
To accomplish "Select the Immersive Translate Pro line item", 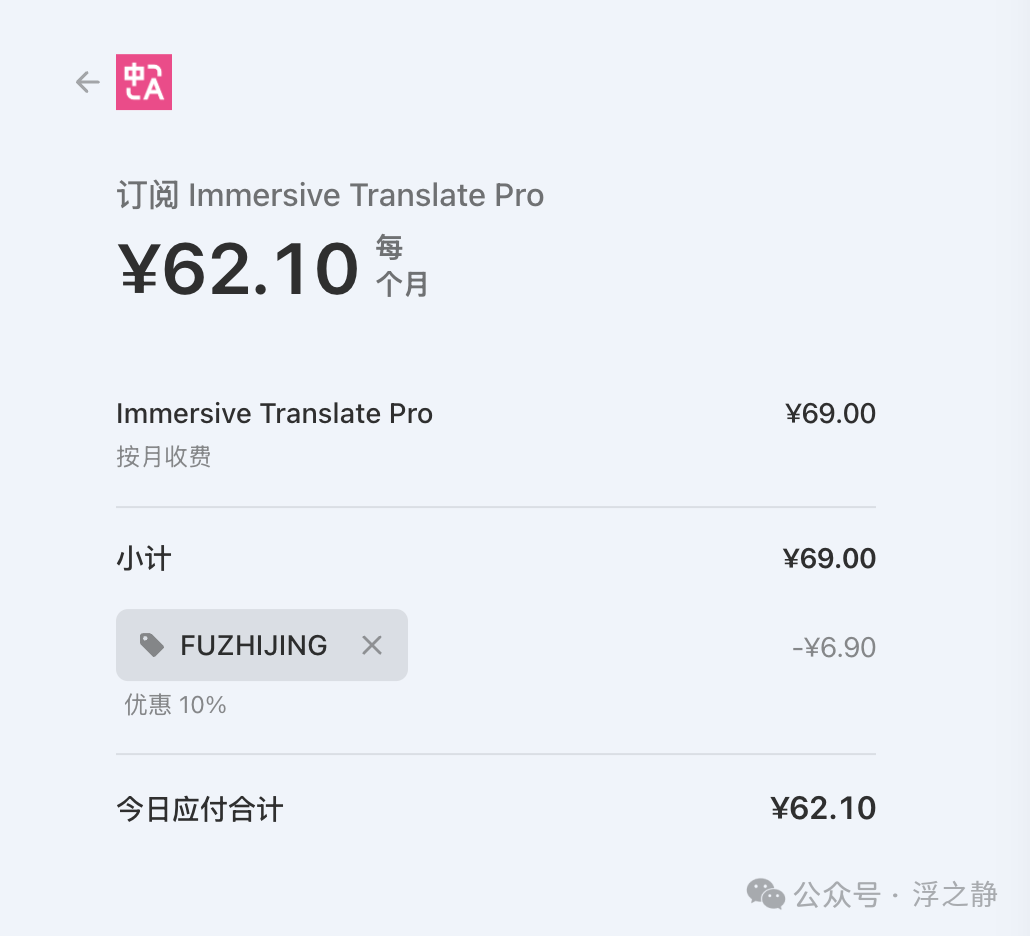I will click(275, 413).
